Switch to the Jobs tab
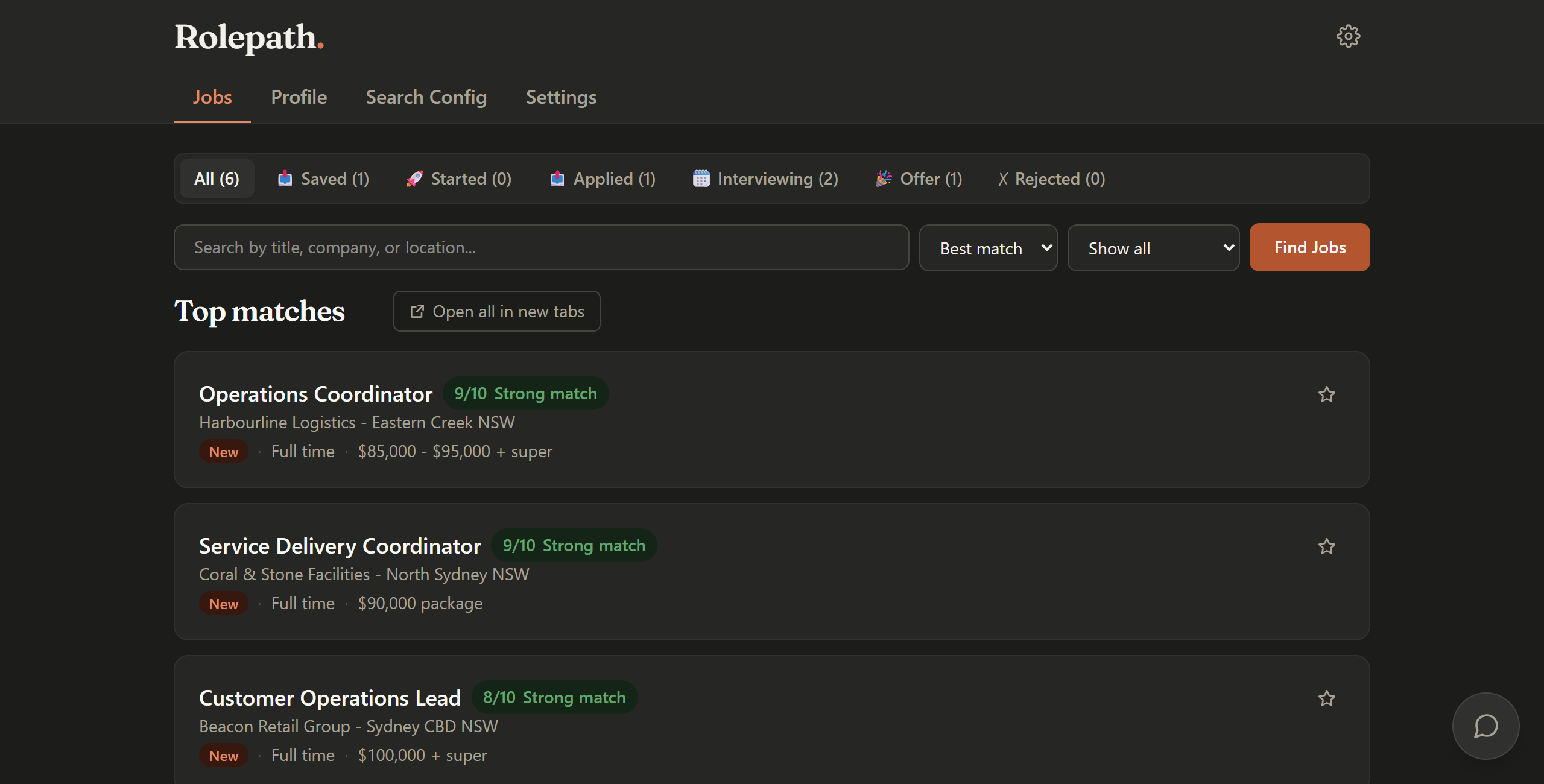 [x=212, y=97]
